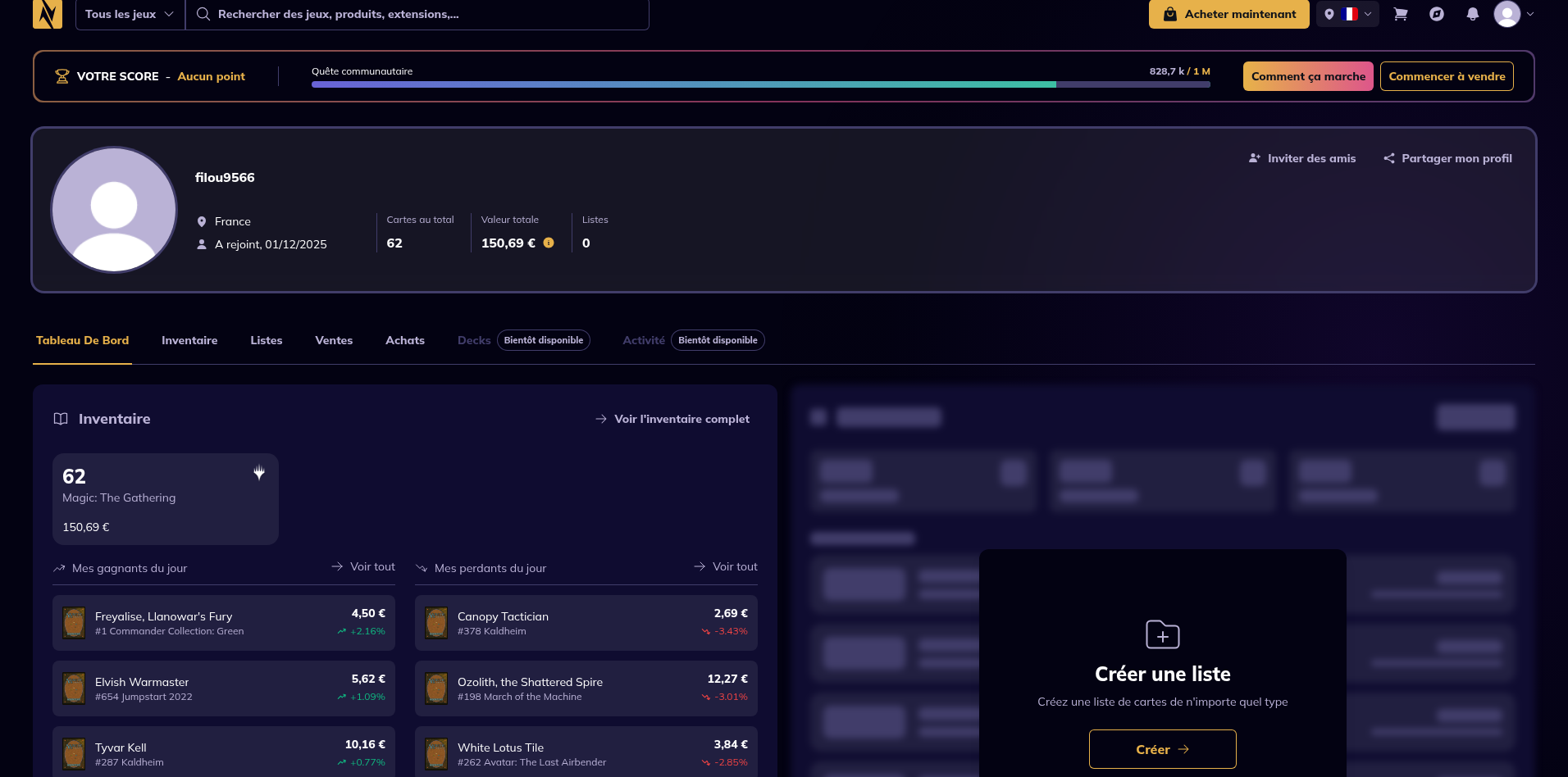The image size is (1568, 777).
Task: Open the Freyalise, Llanowar's Fury card row
Action: coord(224,623)
